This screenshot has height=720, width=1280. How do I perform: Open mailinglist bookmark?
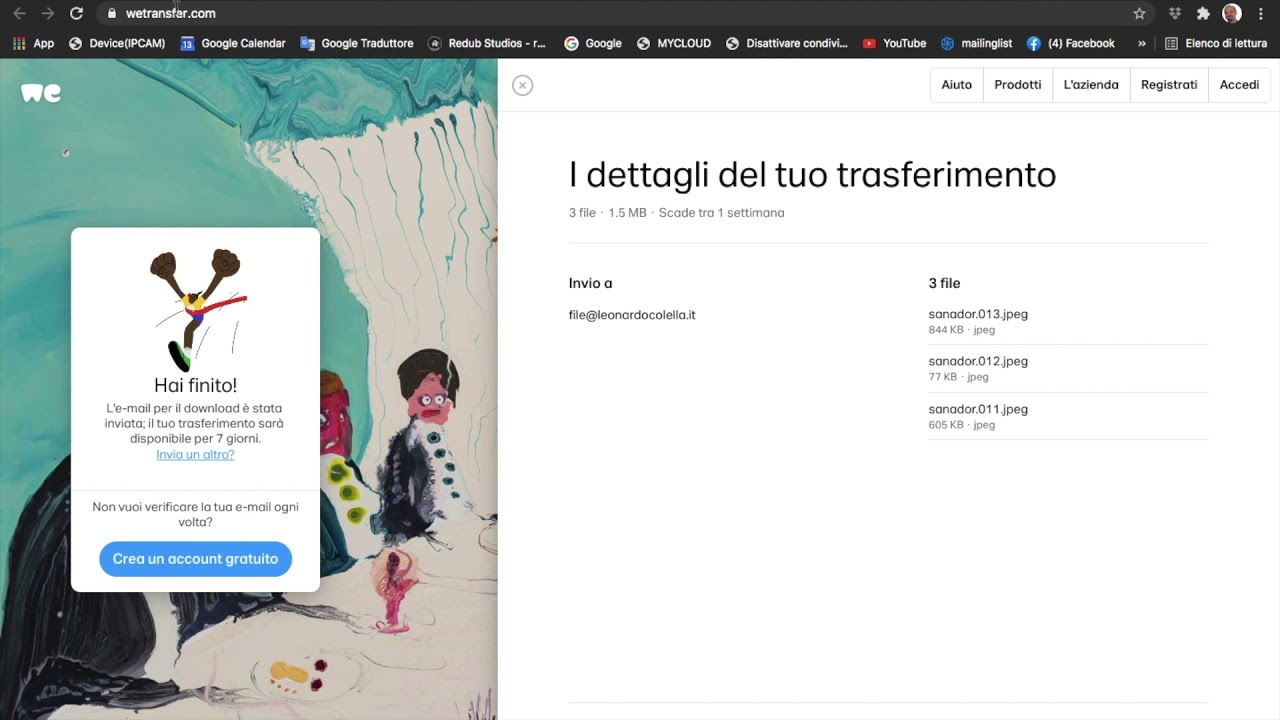click(x=977, y=43)
